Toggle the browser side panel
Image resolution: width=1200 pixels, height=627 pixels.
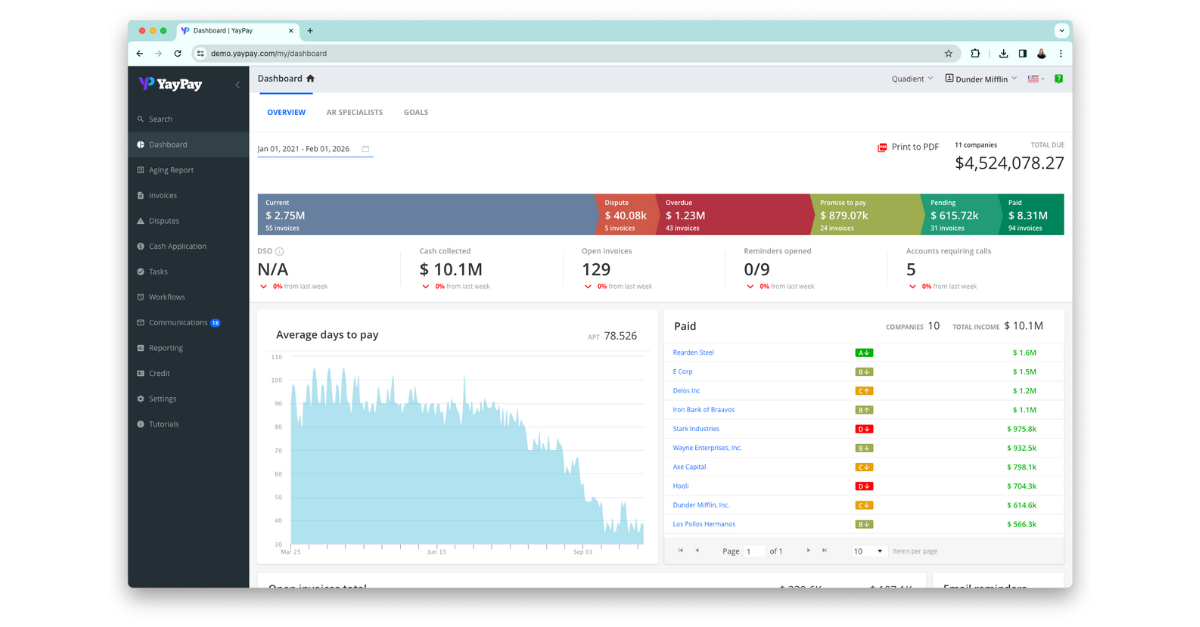tap(1022, 53)
